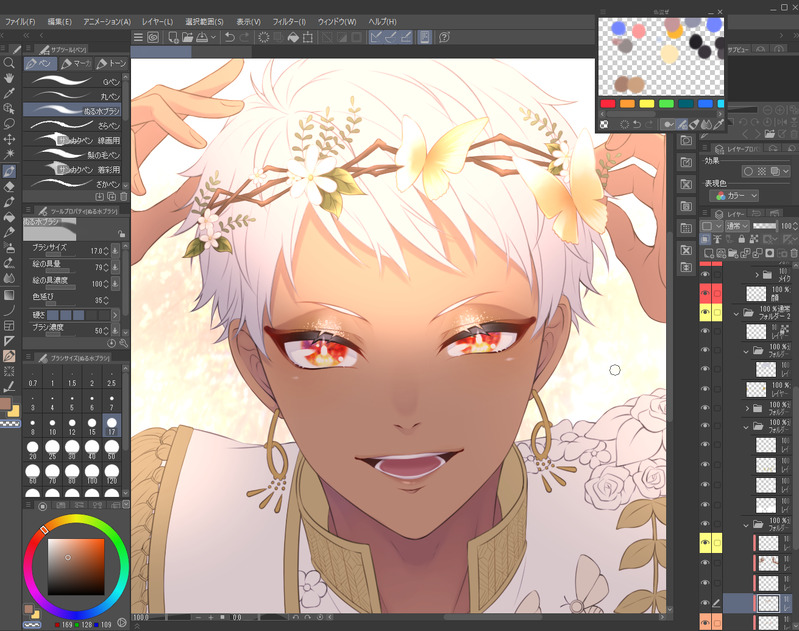Delete sub tool with trash icon
The image size is (799, 631).
(x=124, y=196)
